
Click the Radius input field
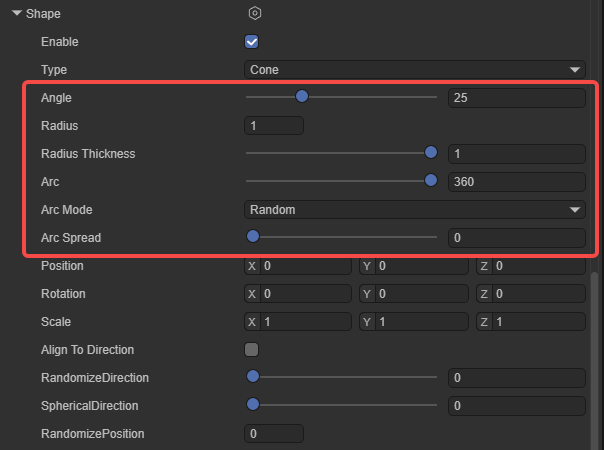(x=274, y=126)
